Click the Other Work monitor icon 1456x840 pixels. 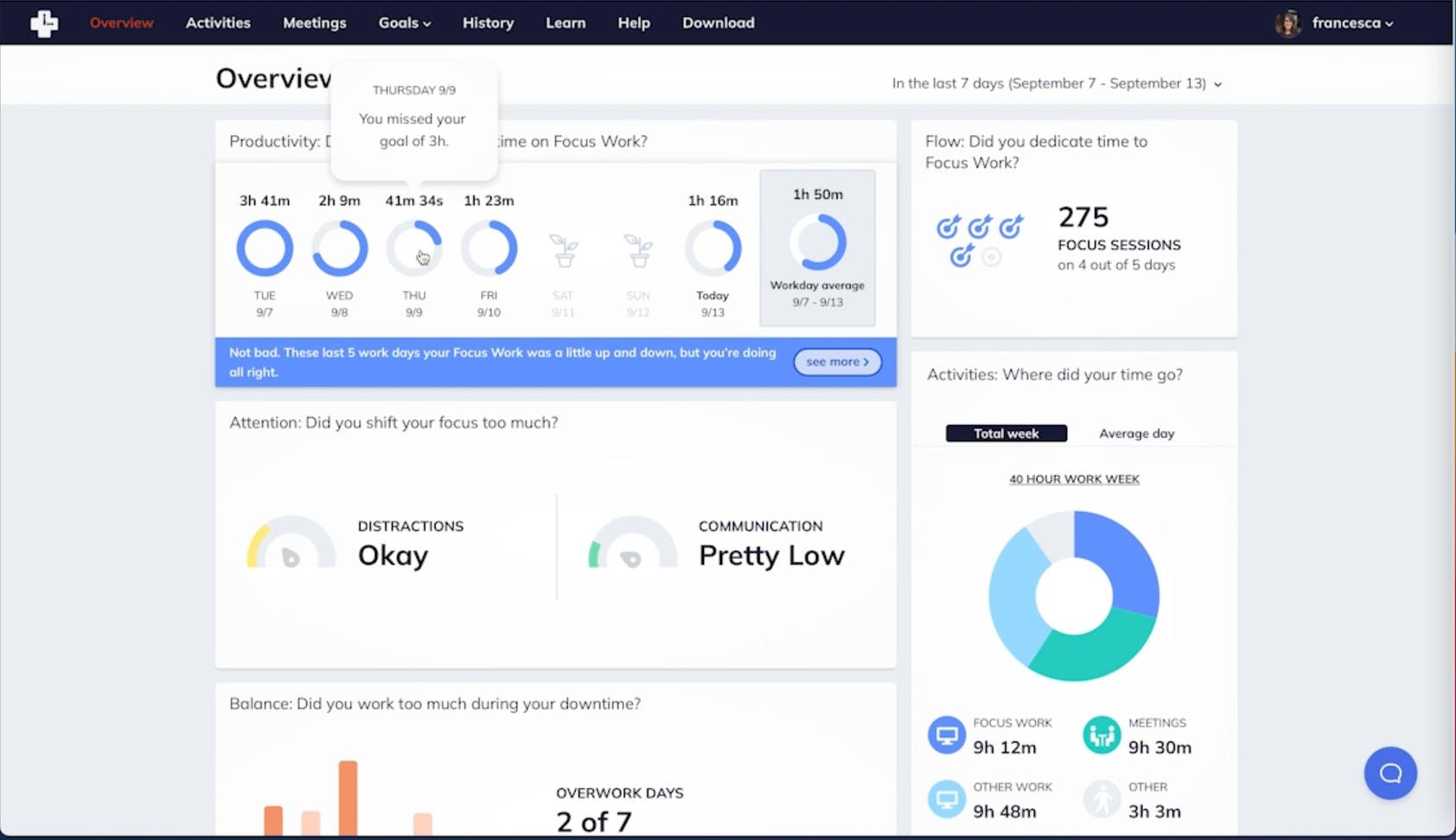[x=947, y=799]
